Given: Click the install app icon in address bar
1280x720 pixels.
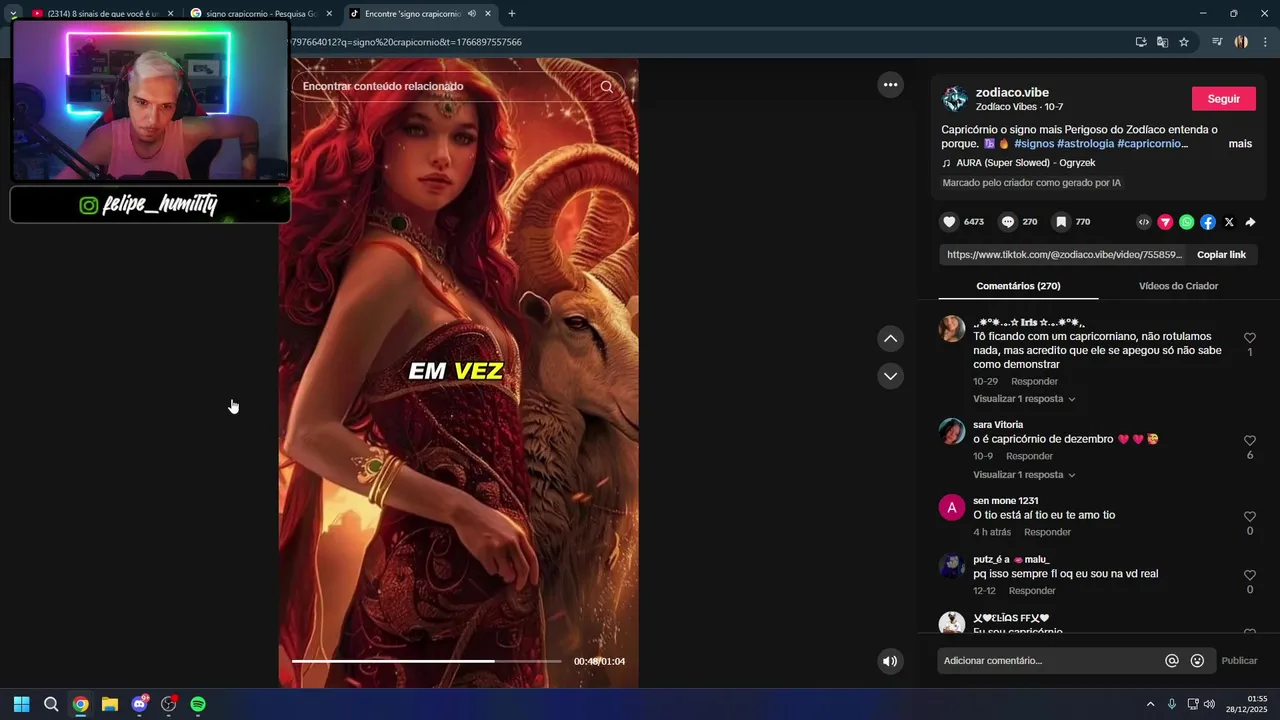Looking at the screenshot, I should coord(1141,42).
